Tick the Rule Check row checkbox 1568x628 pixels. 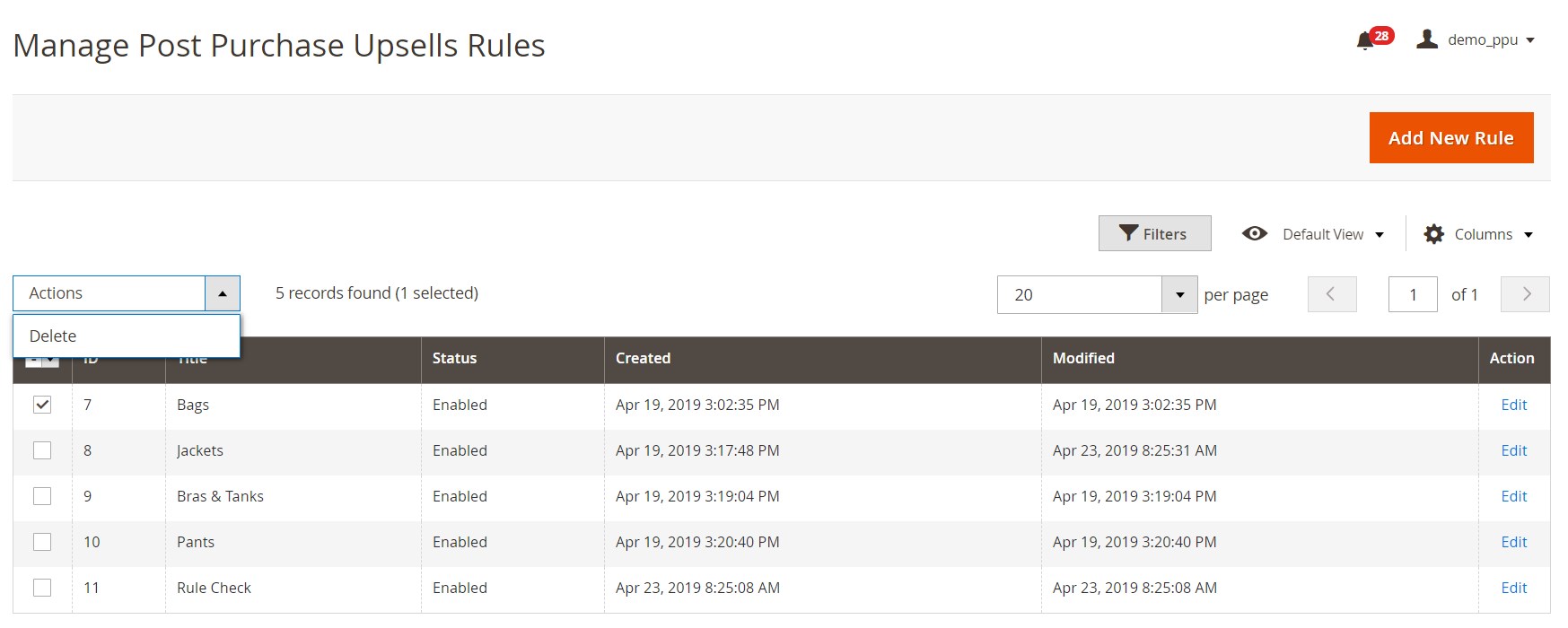point(42,588)
